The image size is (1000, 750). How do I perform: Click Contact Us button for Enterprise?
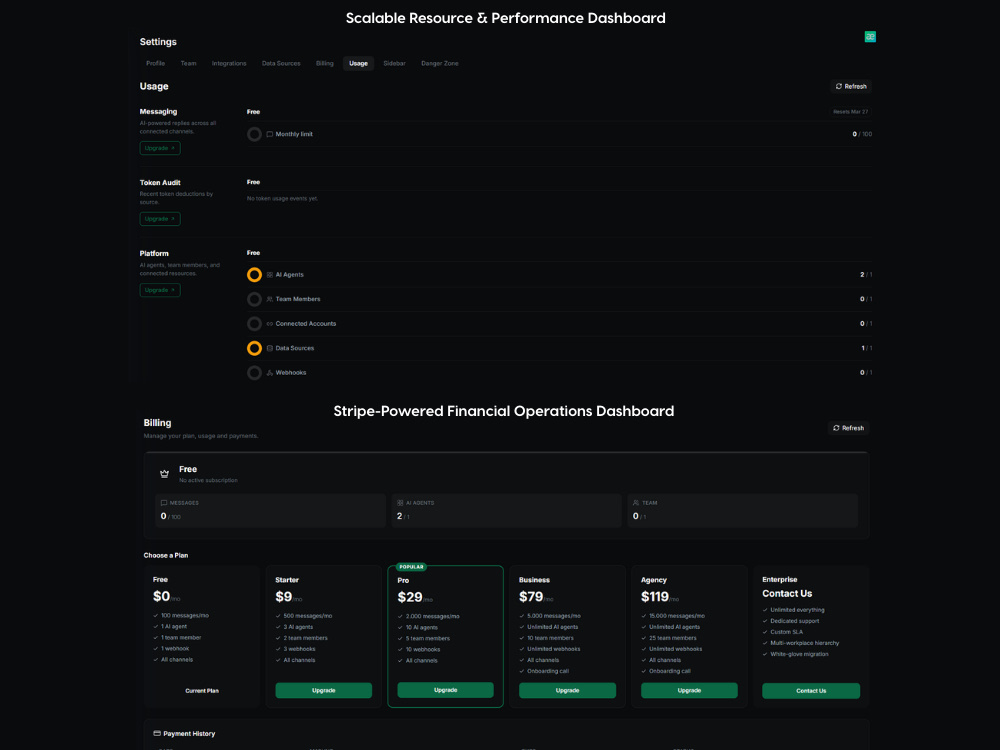(x=811, y=691)
